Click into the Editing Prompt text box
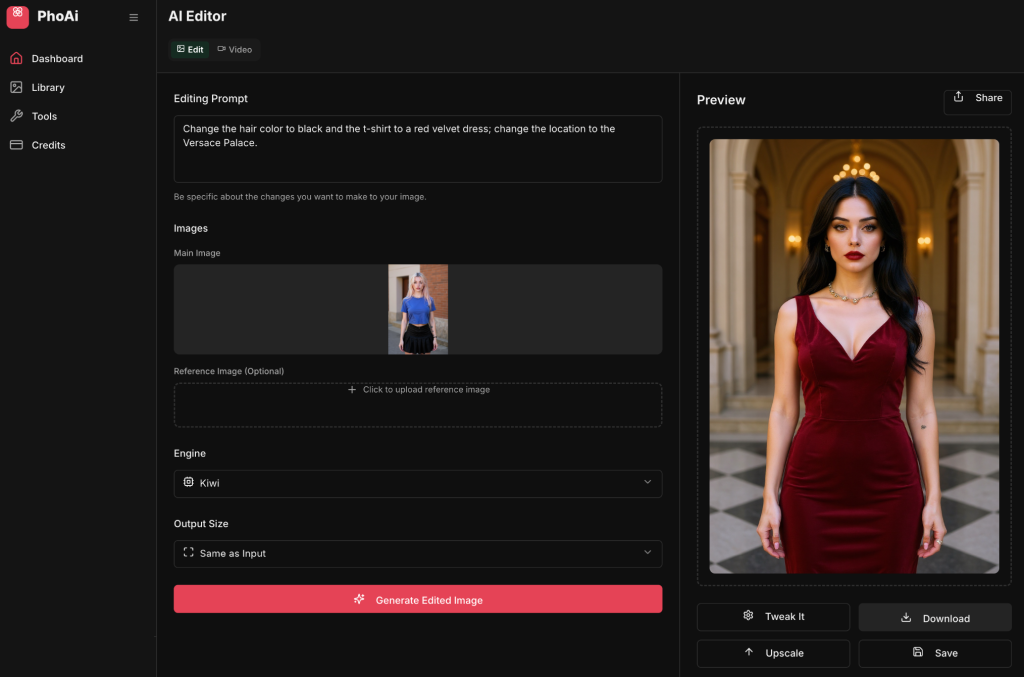The image size is (1024, 677). (417, 149)
